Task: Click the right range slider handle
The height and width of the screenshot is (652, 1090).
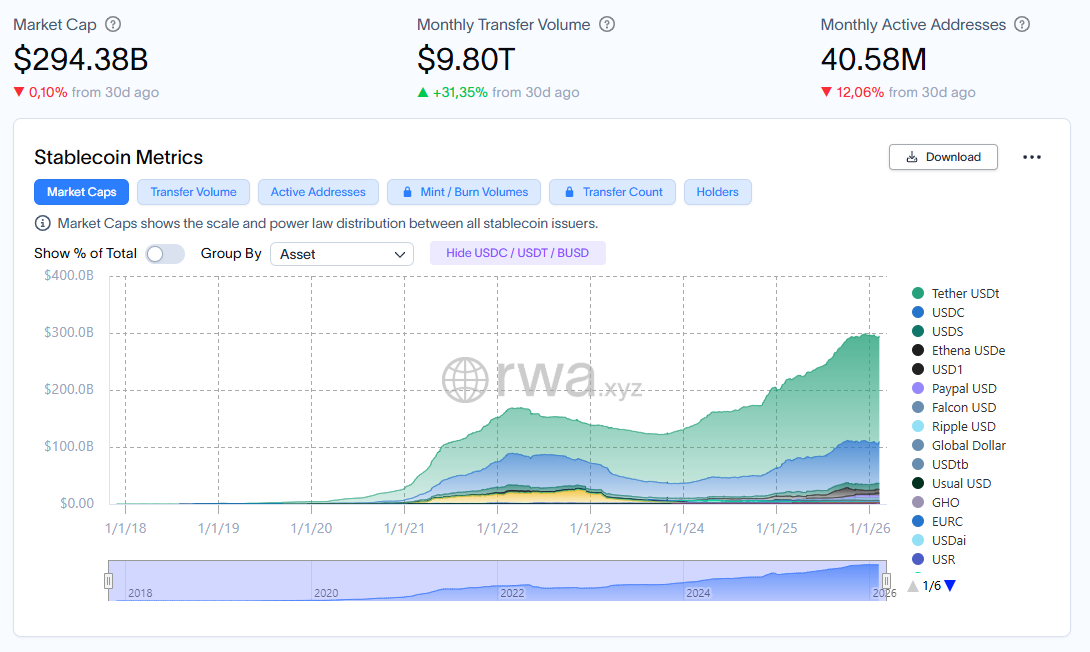Action: tap(886, 580)
